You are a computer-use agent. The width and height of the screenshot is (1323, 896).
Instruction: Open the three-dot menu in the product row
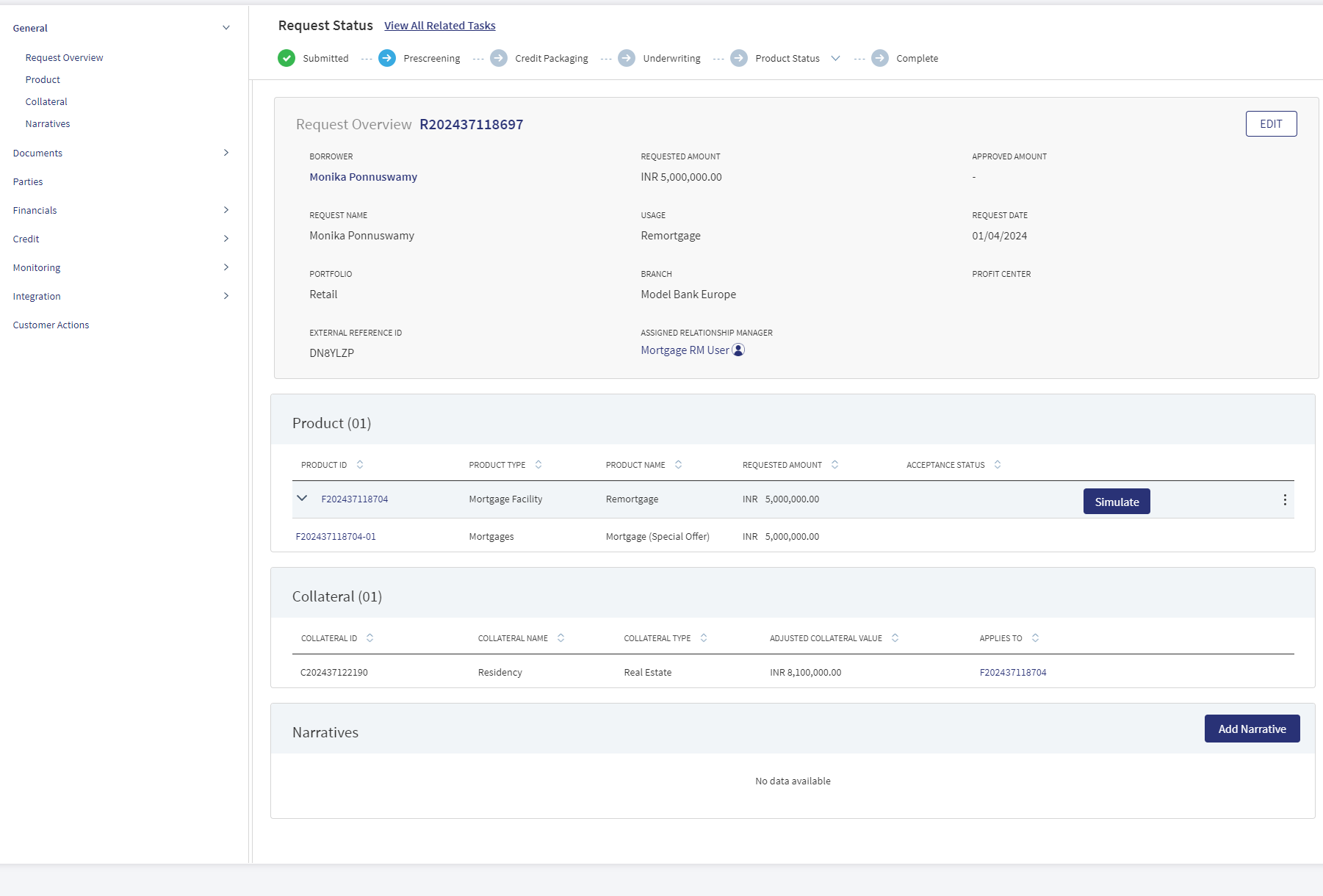point(1285,500)
